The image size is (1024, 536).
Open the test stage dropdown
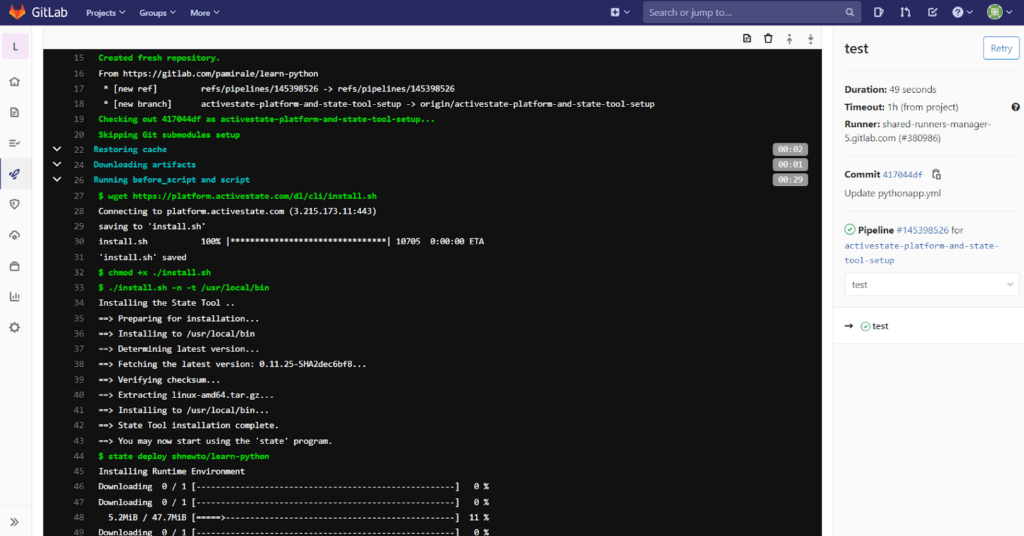tap(931, 285)
